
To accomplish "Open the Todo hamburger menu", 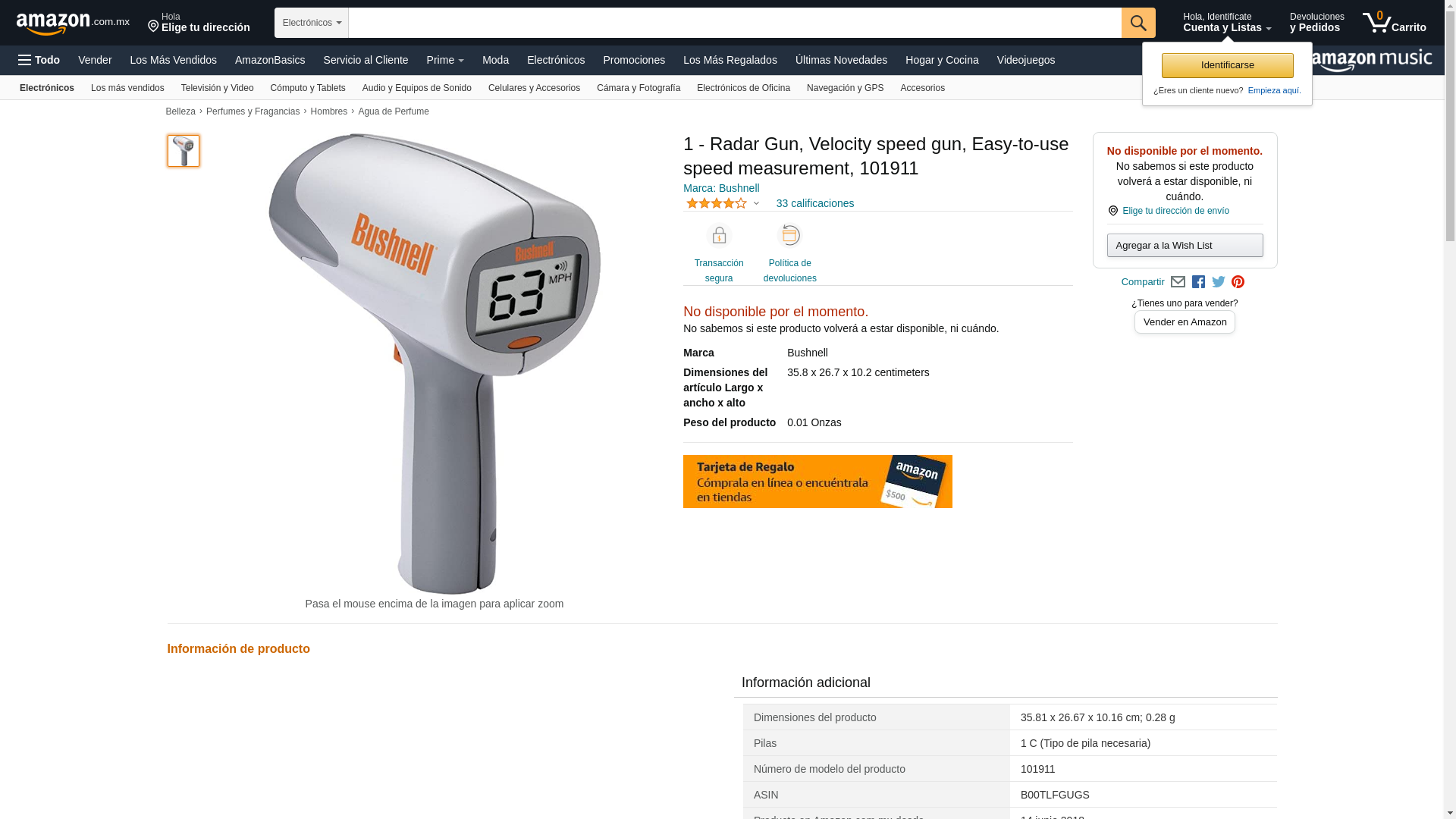I will (39, 60).
